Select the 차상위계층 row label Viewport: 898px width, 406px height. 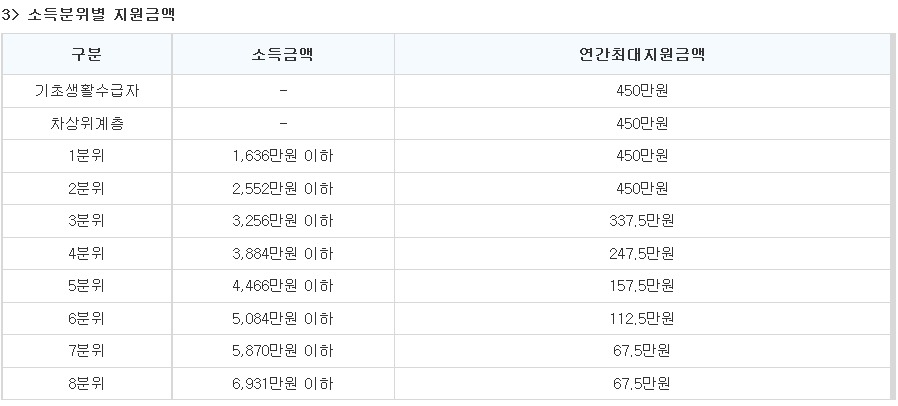pos(86,124)
